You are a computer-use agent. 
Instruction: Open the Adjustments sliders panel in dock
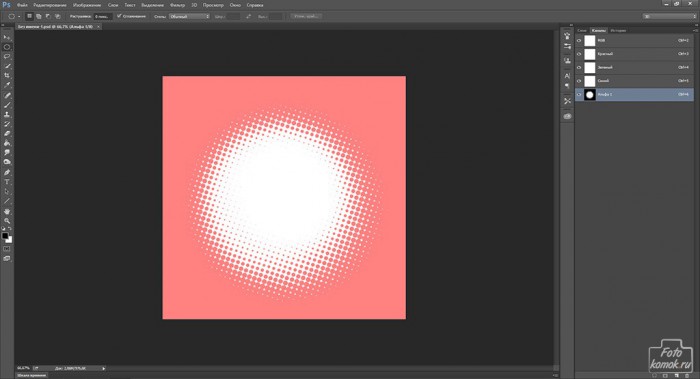567,46
